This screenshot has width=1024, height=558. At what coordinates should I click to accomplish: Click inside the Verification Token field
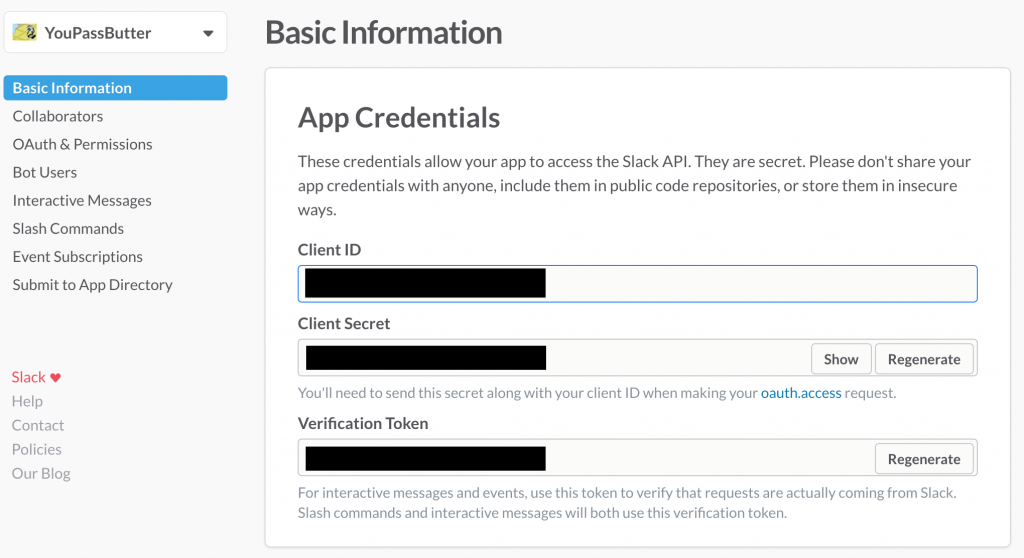click(x=586, y=457)
